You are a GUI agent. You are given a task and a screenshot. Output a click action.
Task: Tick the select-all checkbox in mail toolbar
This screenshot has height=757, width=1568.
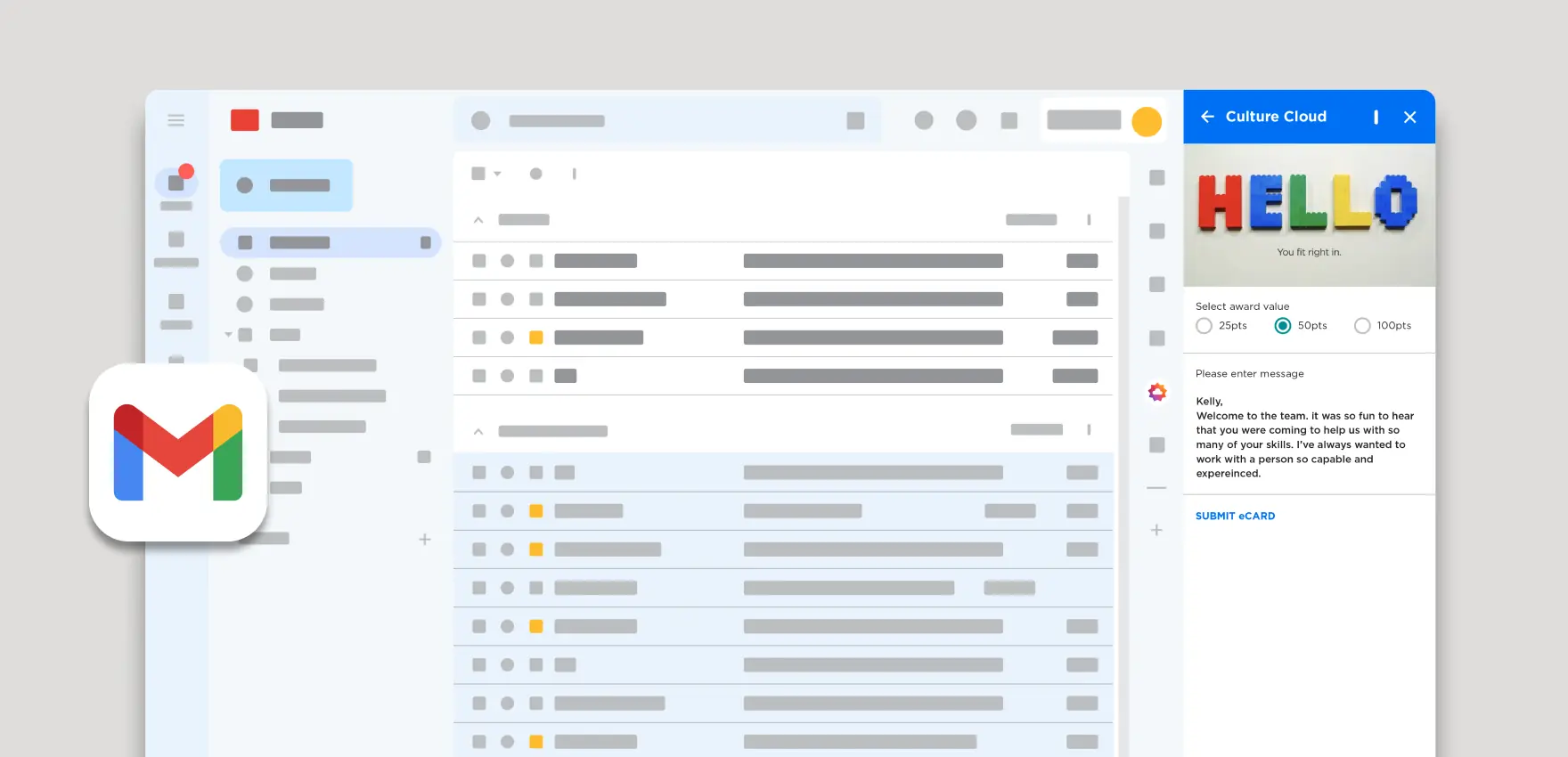(478, 174)
